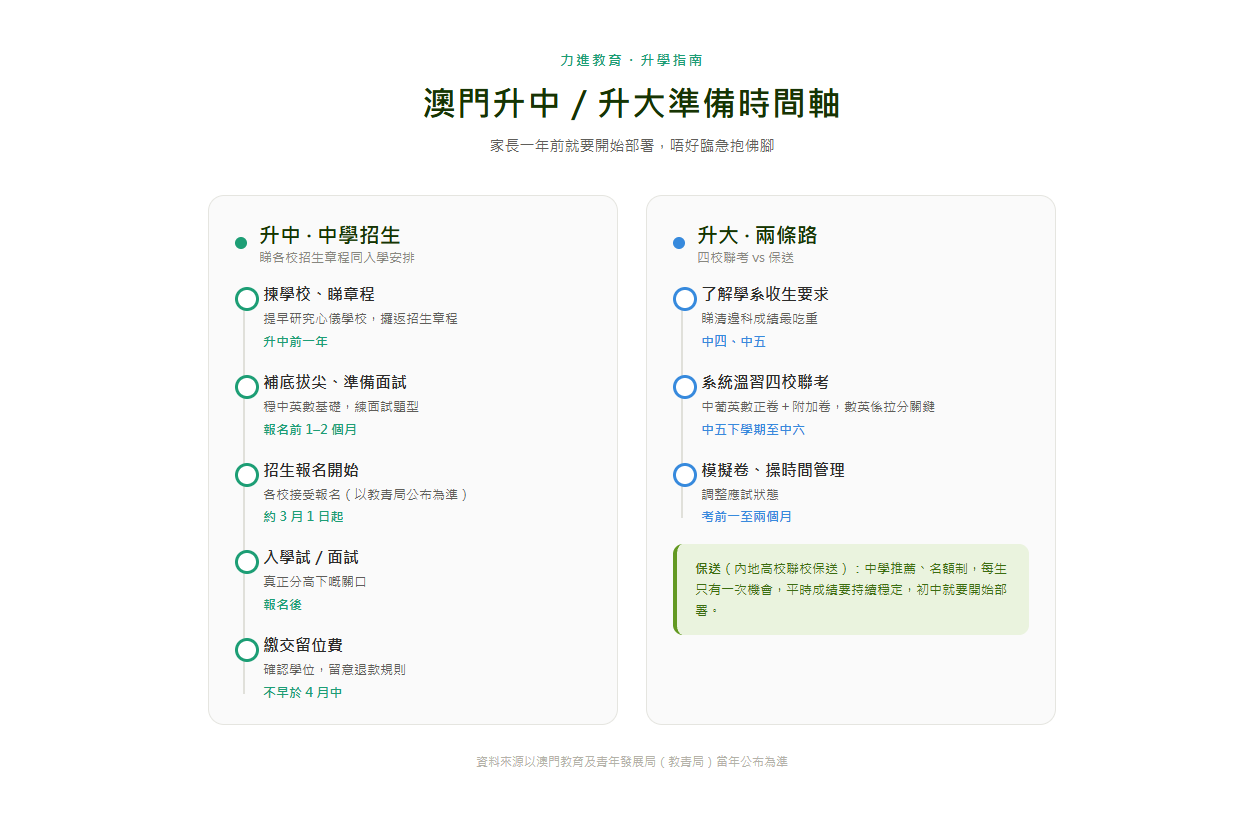Image resolution: width=1249 pixels, height=817 pixels.
Task: Click description 真正分高下嘅關口
Action: pyautogui.click(x=315, y=582)
